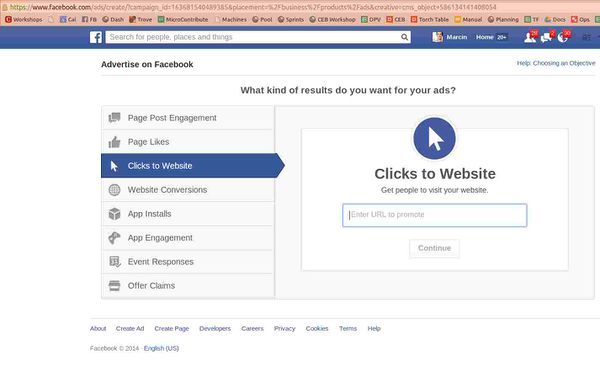Open the Torch Table bookmark

(429, 19)
